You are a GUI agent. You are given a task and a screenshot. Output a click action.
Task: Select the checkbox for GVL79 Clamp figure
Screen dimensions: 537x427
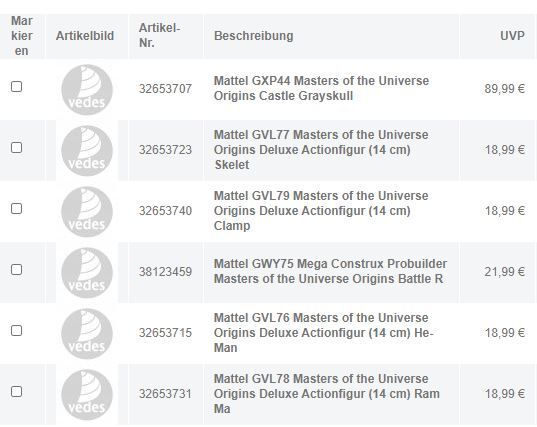coord(16,209)
